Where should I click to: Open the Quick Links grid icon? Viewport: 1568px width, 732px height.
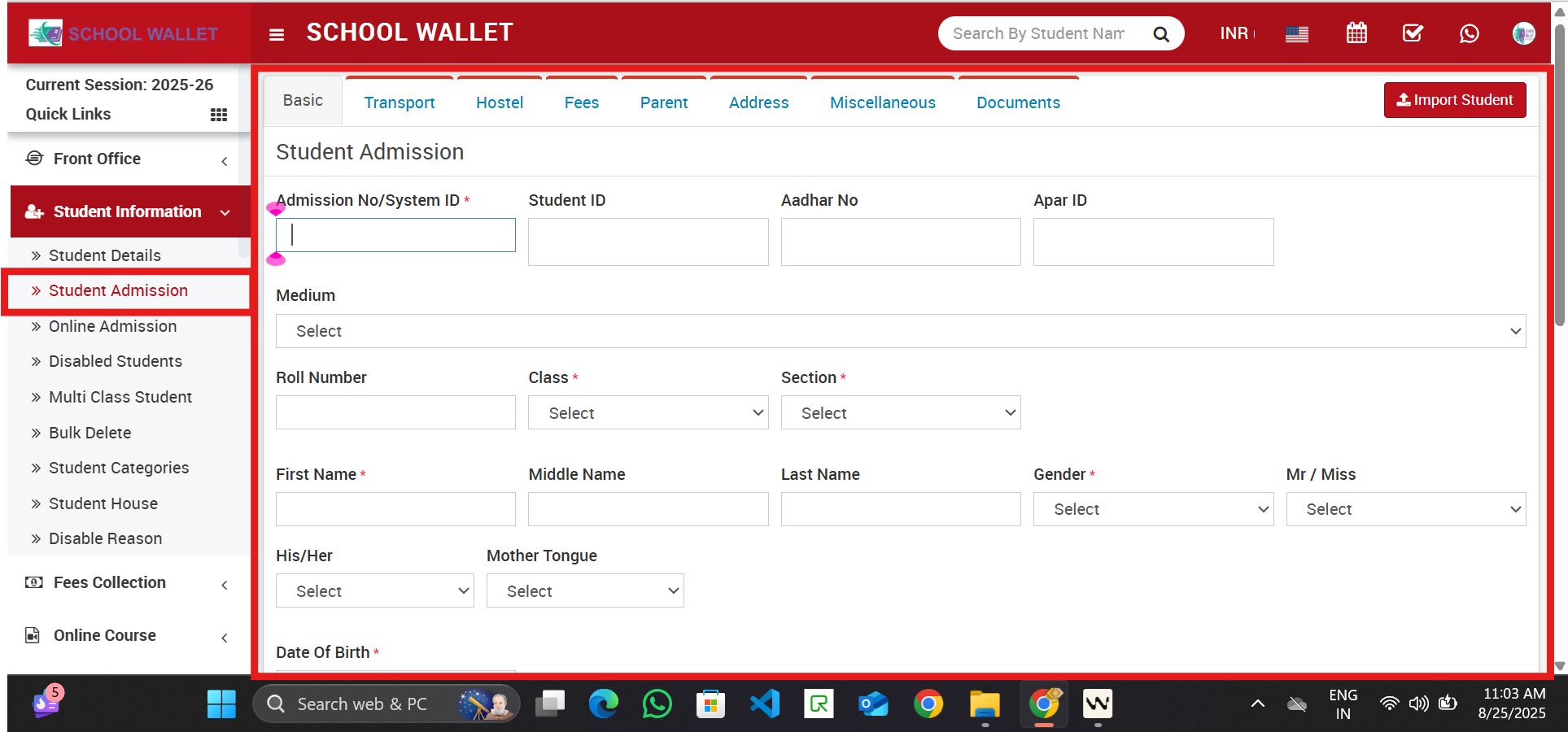pyautogui.click(x=219, y=115)
